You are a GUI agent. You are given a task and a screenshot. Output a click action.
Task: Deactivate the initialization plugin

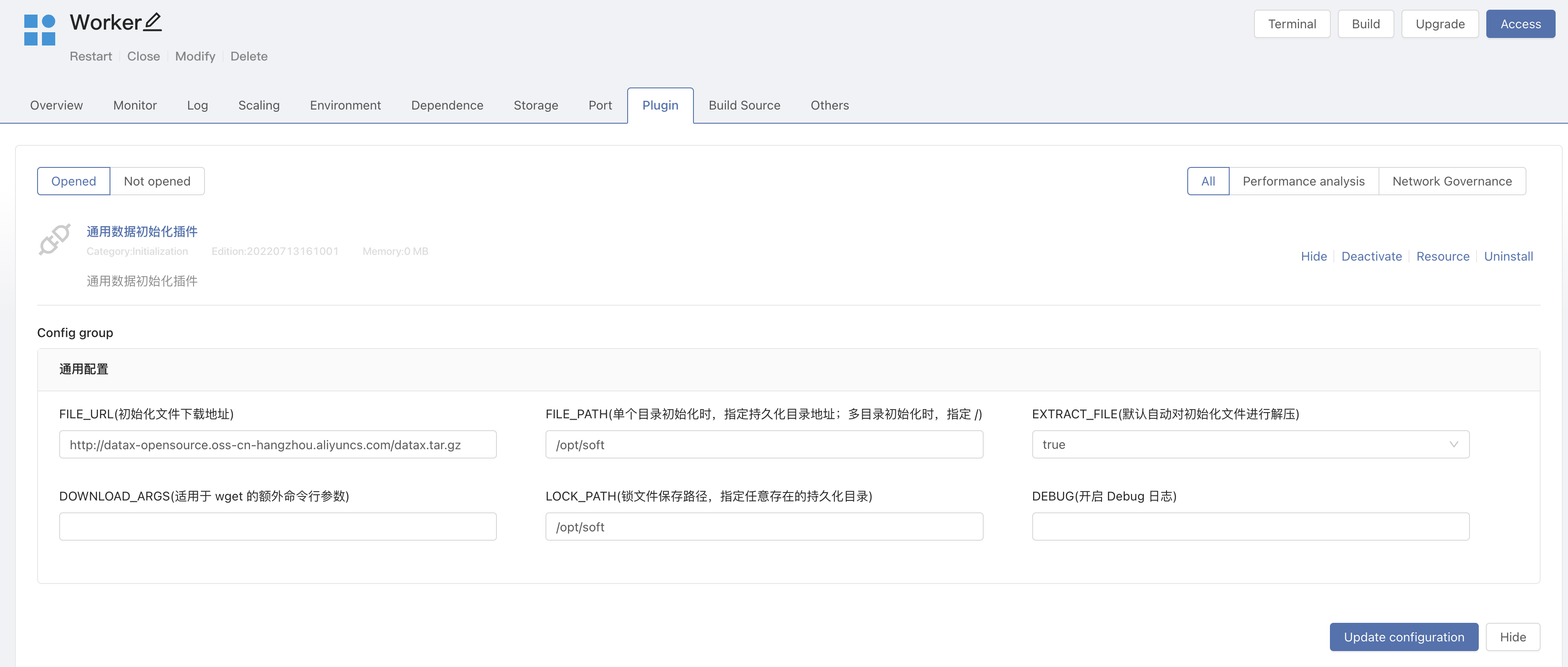(1371, 256)
